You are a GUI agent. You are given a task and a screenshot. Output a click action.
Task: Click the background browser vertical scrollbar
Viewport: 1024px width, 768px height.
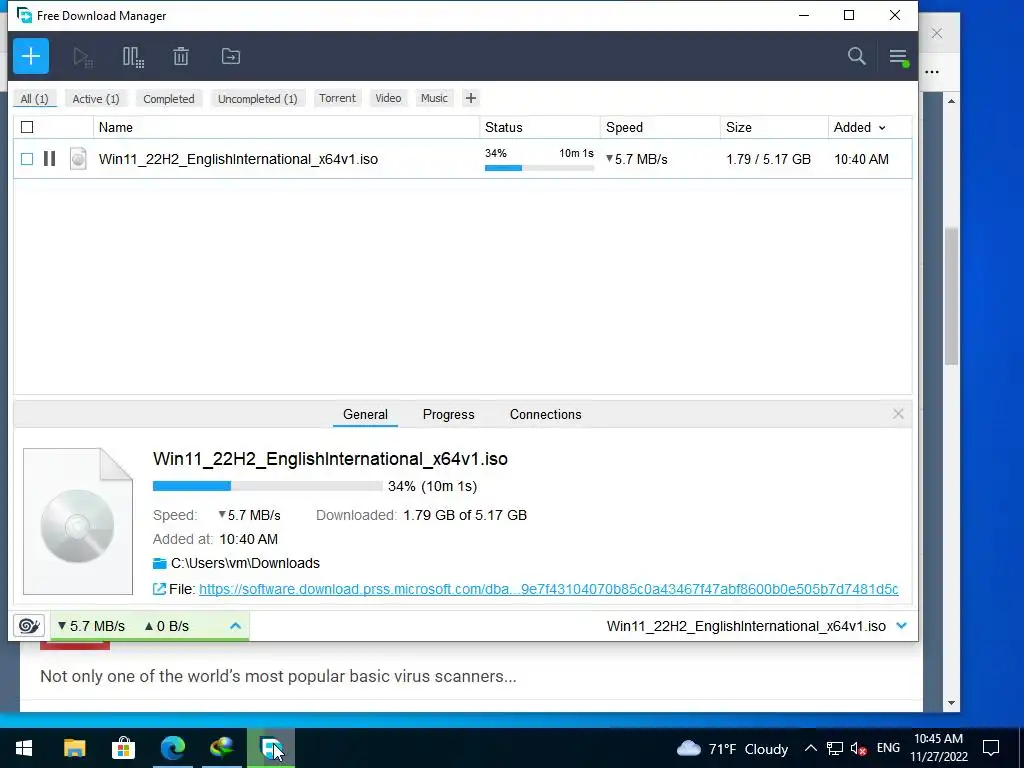pyautogui.click(x=952, y=296)
